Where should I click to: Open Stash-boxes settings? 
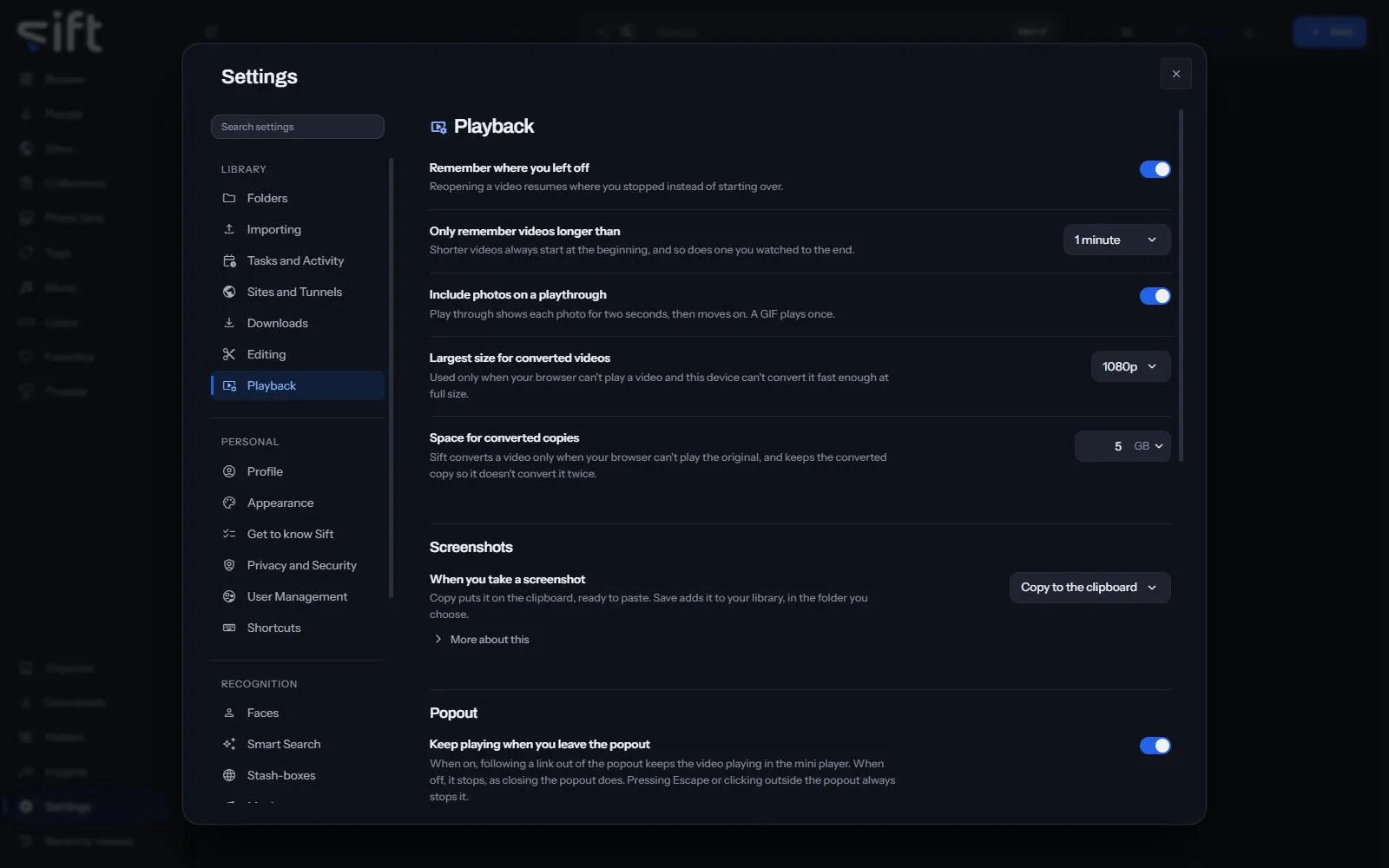297,775
